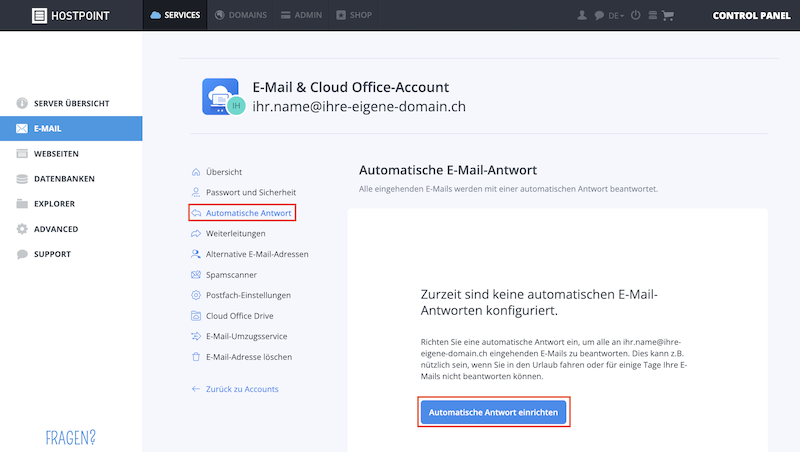Click the user profile icon
Screen dimensions: 800x452
582,15
